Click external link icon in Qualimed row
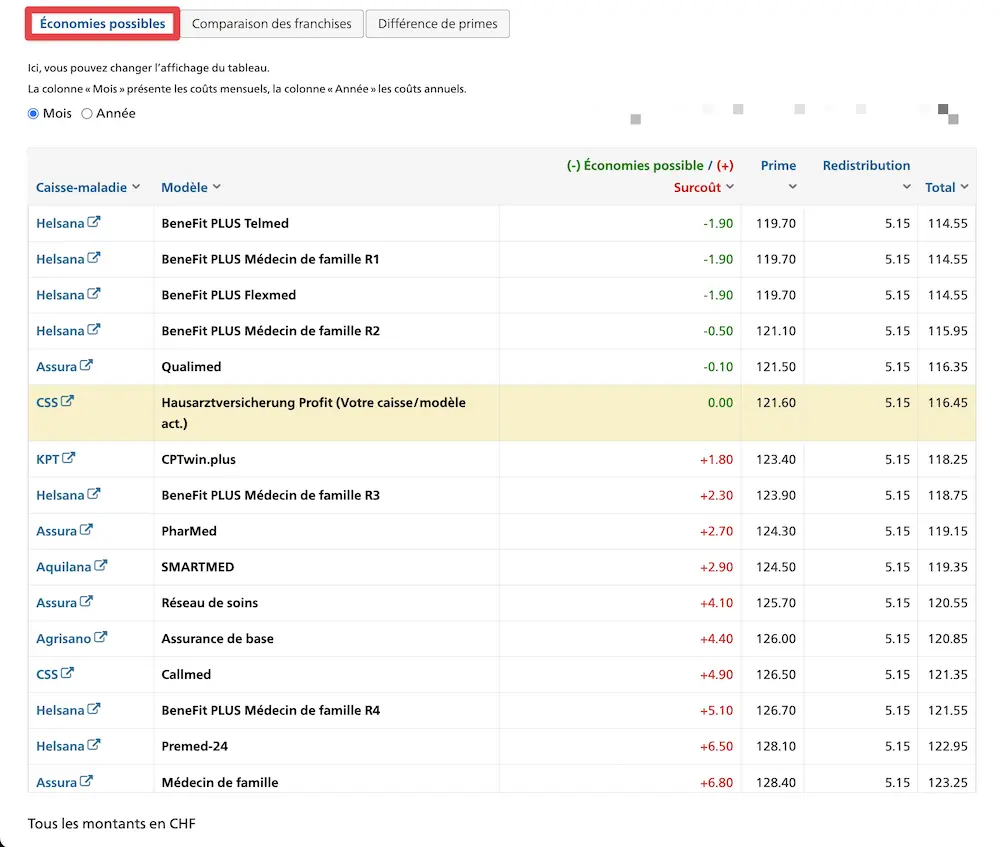 (x=86, y=365)
